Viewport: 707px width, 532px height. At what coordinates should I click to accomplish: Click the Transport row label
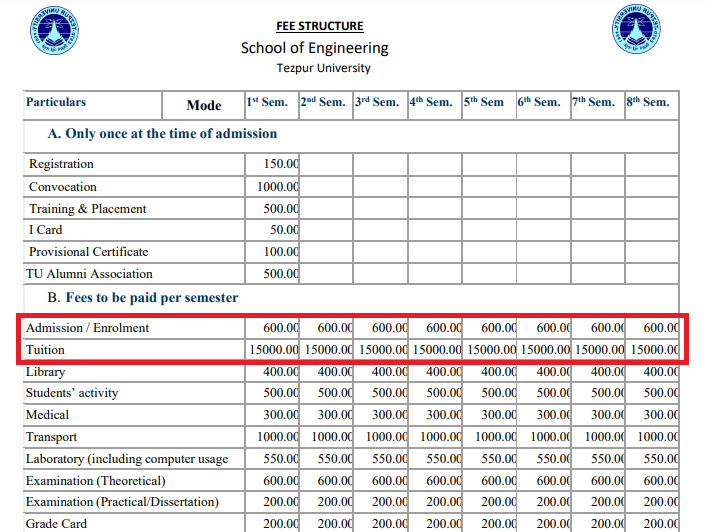pyautogui.click(x=51, y=437)
